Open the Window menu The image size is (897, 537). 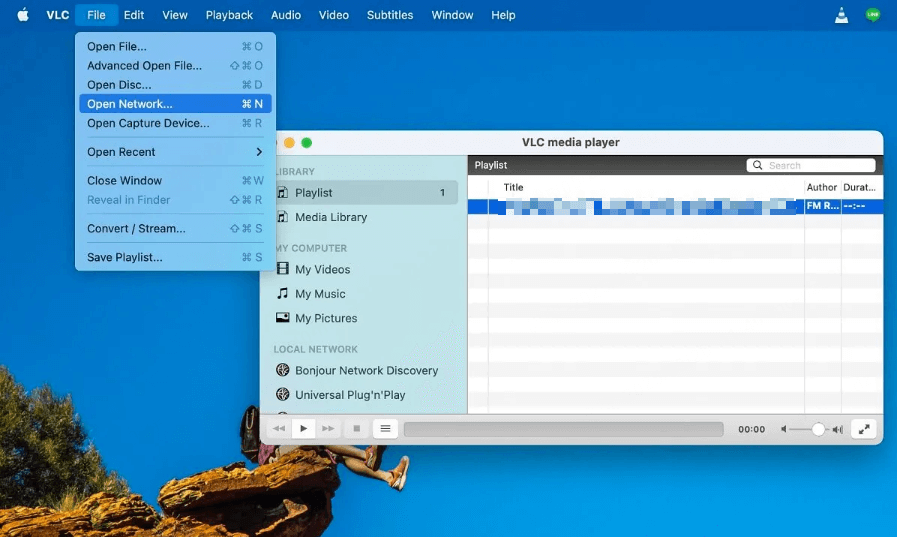click(452, 15)
